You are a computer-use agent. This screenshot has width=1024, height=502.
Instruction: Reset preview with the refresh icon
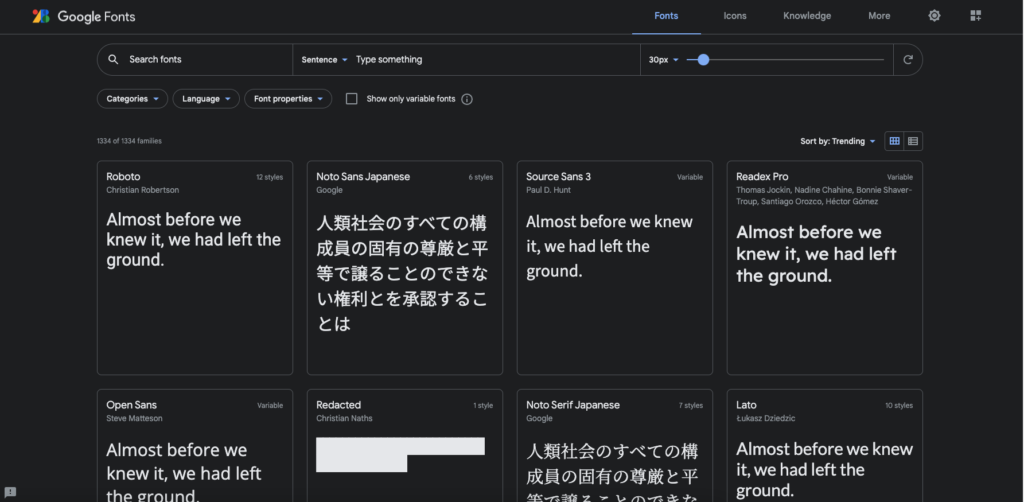pyautogui.click(x=908, y=59)
